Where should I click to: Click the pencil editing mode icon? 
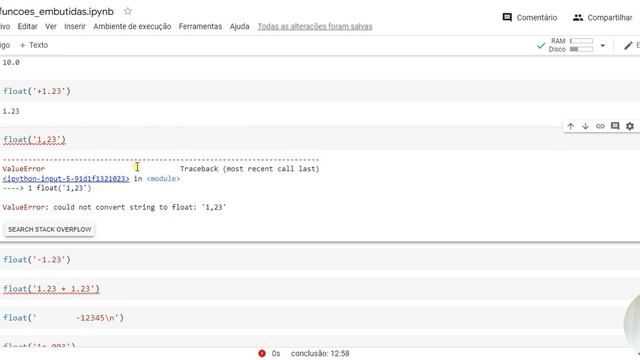[x=628, y=45]
